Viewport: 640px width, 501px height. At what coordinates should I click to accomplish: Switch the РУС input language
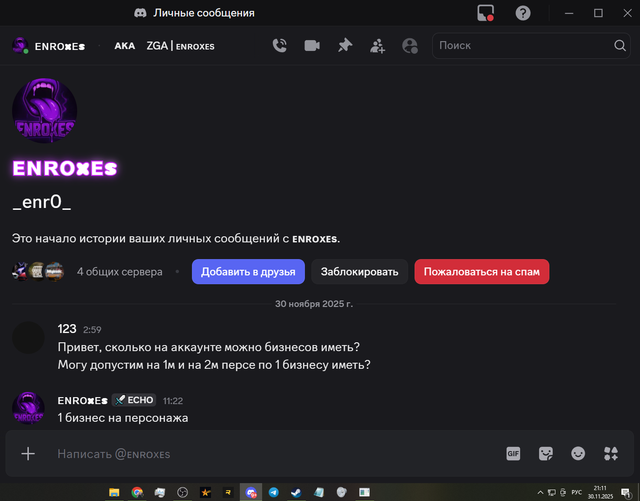coord(576,492)
